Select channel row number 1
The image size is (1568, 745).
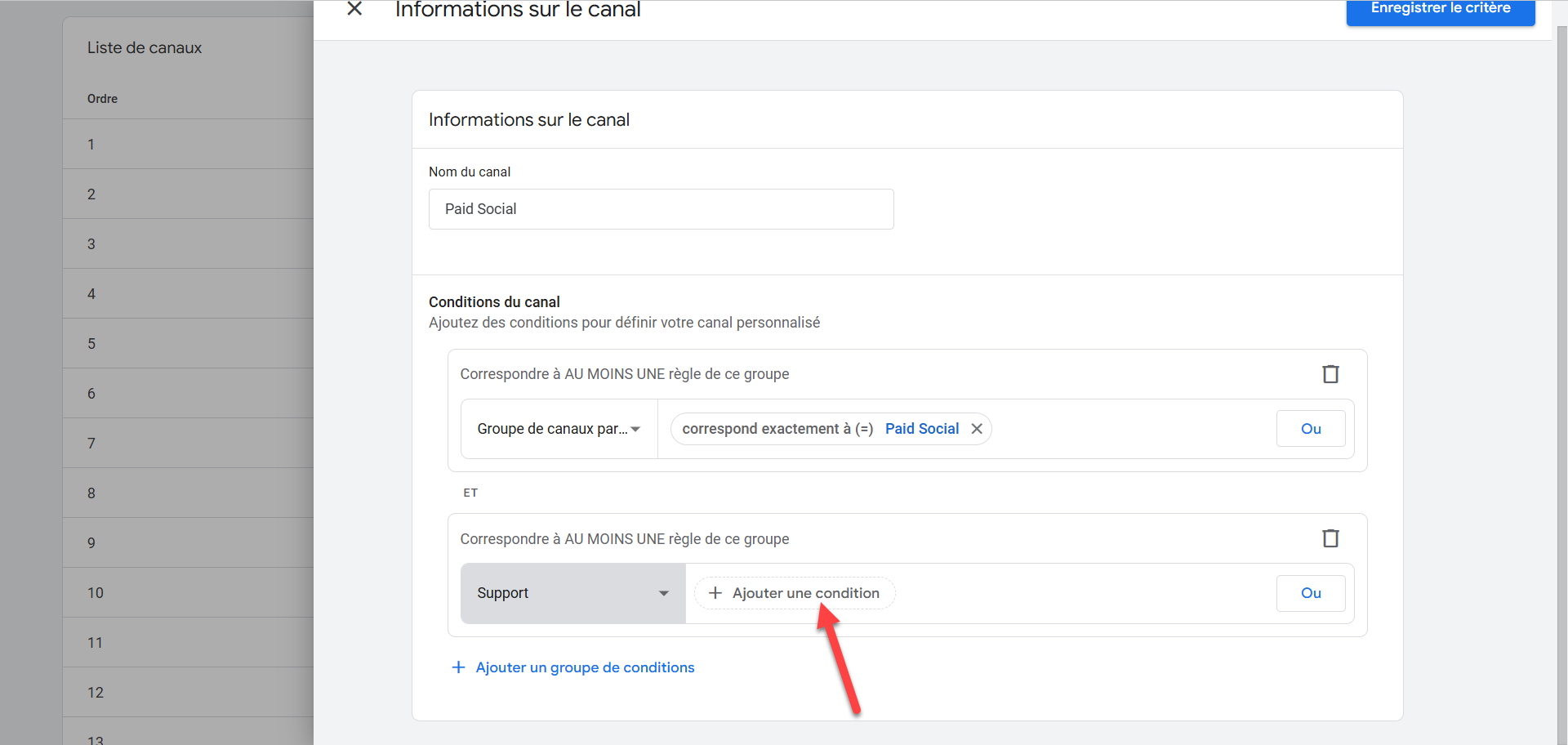pyautogui.click(x=188, y=145)
